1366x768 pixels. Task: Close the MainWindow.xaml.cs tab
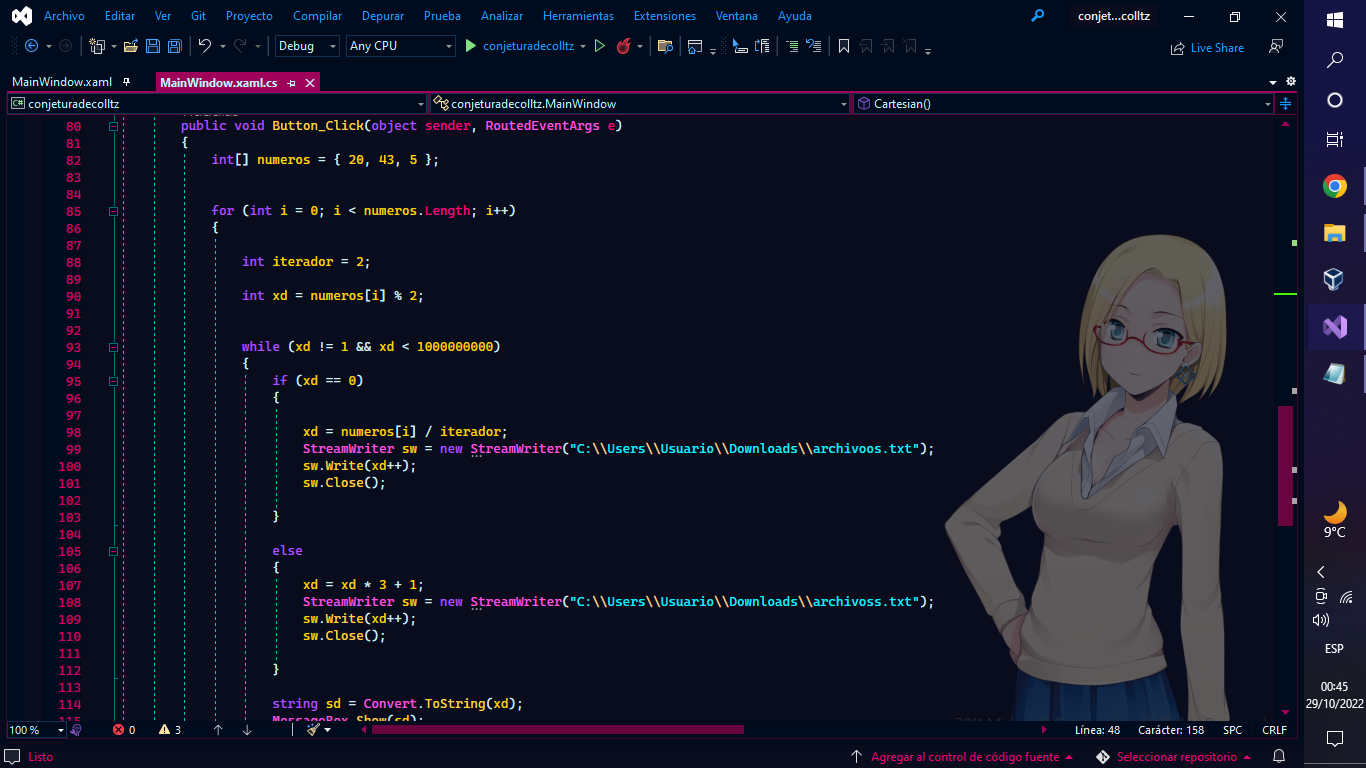(308, 83)
